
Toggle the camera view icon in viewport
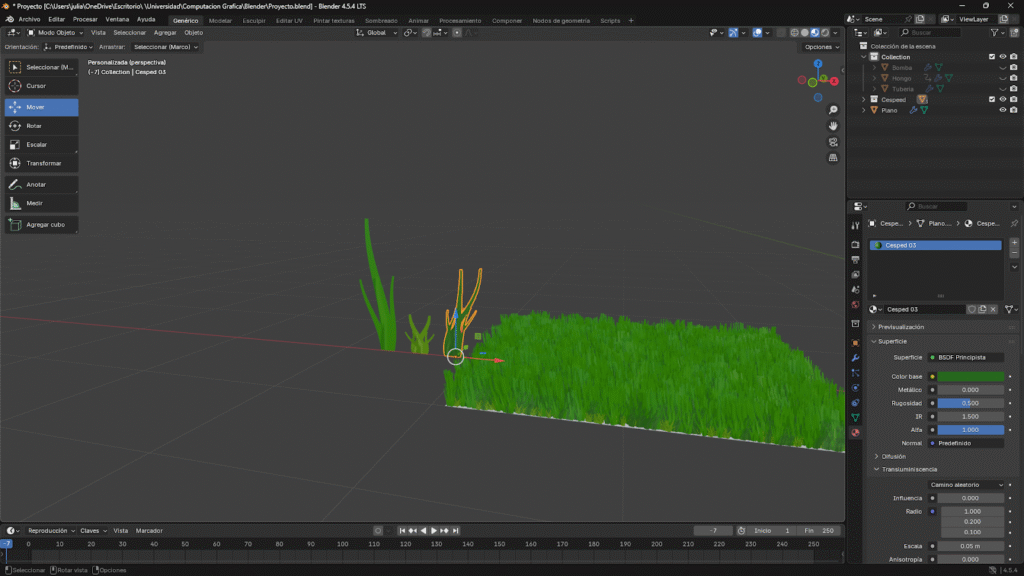(833, 142)
